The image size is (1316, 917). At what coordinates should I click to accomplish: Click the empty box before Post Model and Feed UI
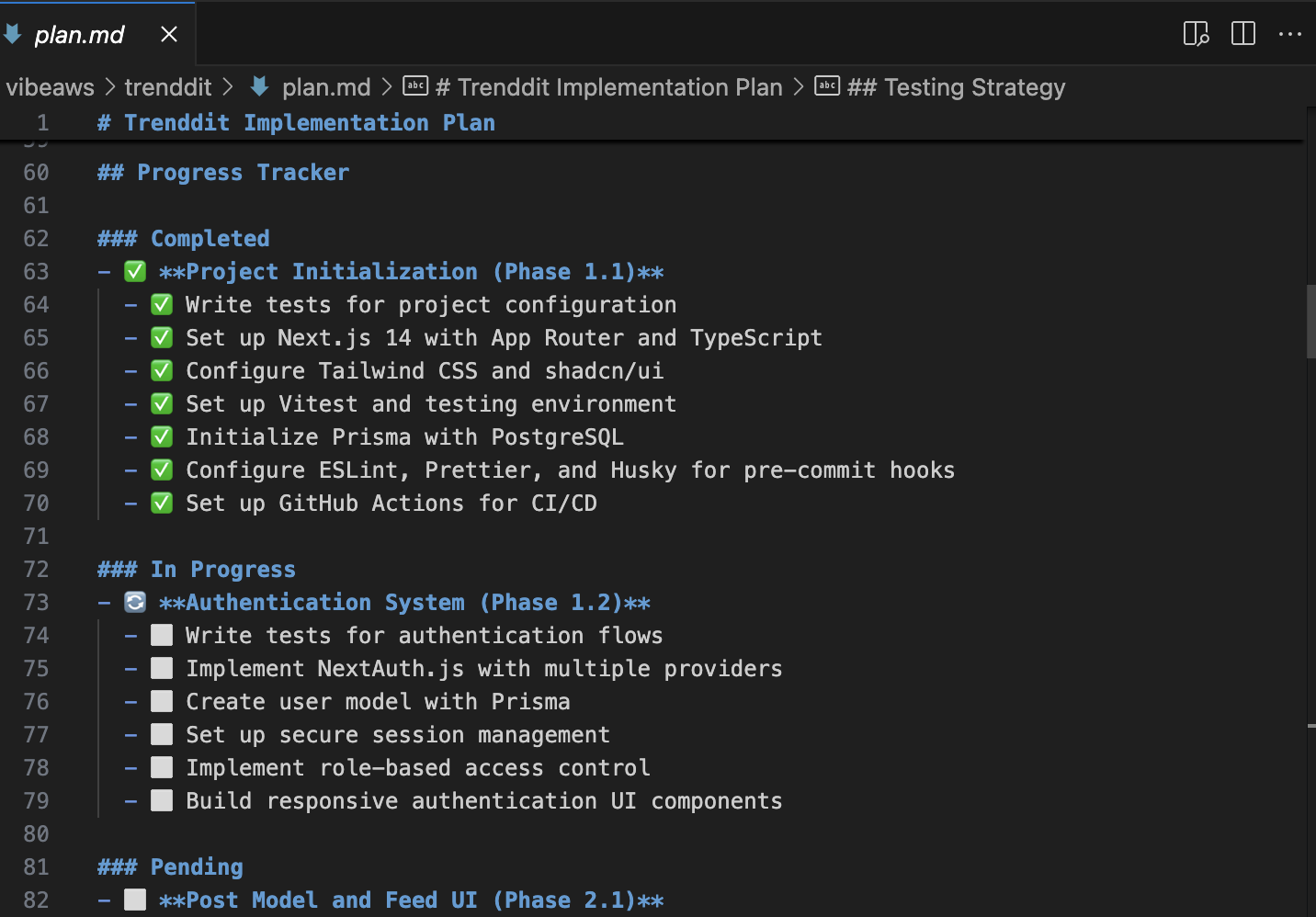135,900
